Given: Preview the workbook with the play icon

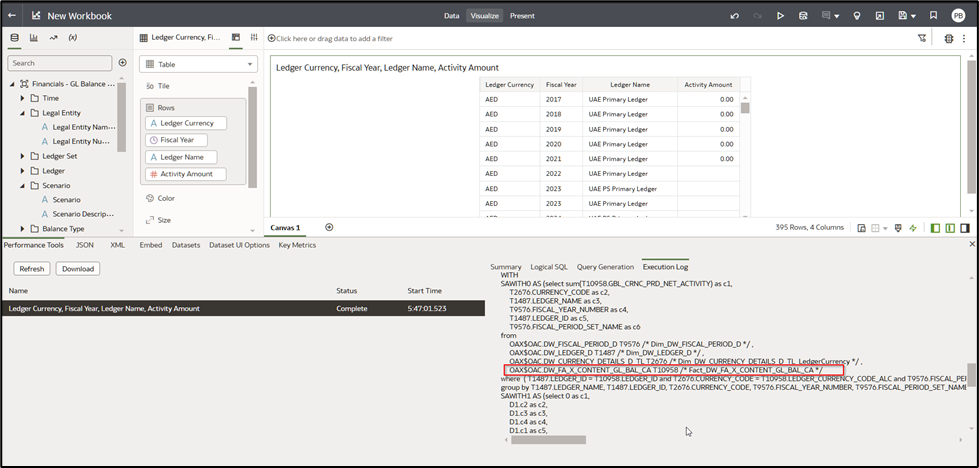Looking at the screenshot, I should (780, 16).
